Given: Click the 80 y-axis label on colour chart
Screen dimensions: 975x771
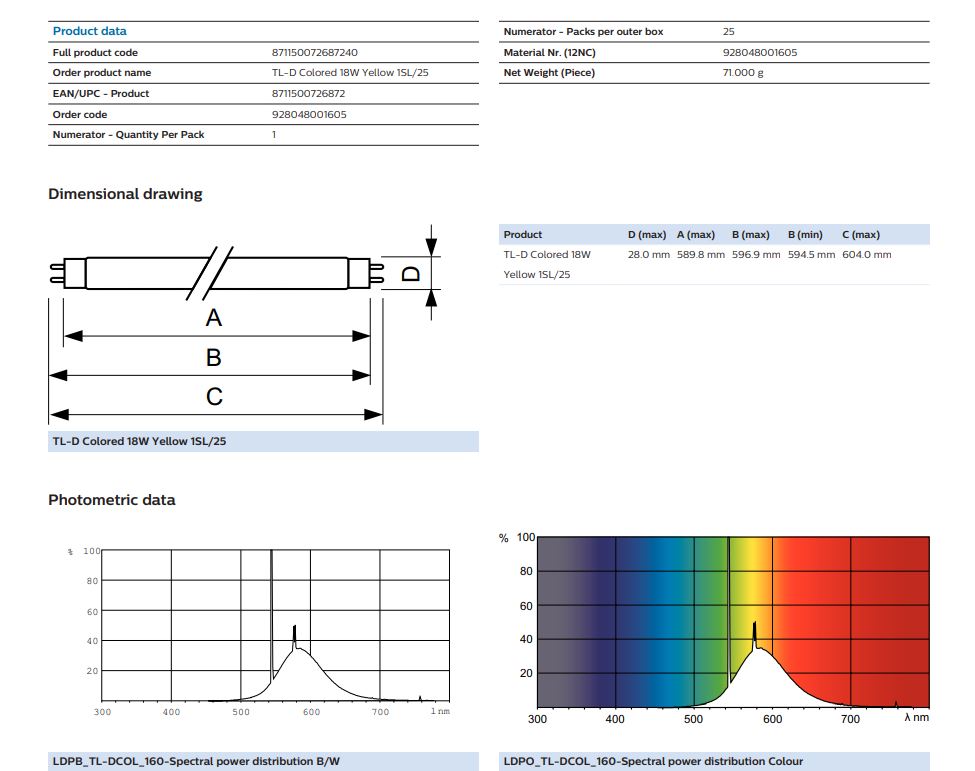Looking at the screenshot, I should click(526, 571).
